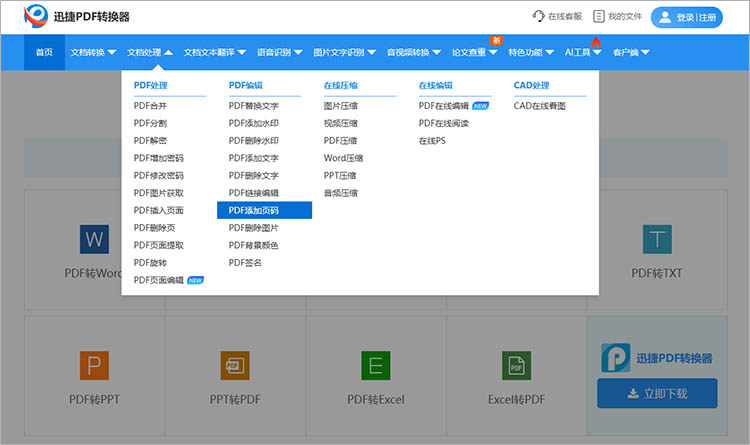Click the 在线编辑 column heading
This screenshot has width=750, height=445.
click(436, 85)
